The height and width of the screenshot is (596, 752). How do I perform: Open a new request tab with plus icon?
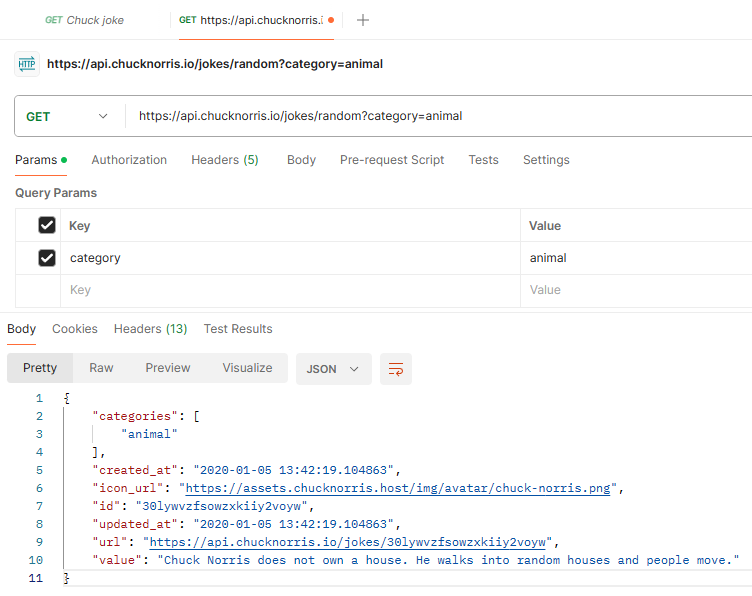(363, 20)
